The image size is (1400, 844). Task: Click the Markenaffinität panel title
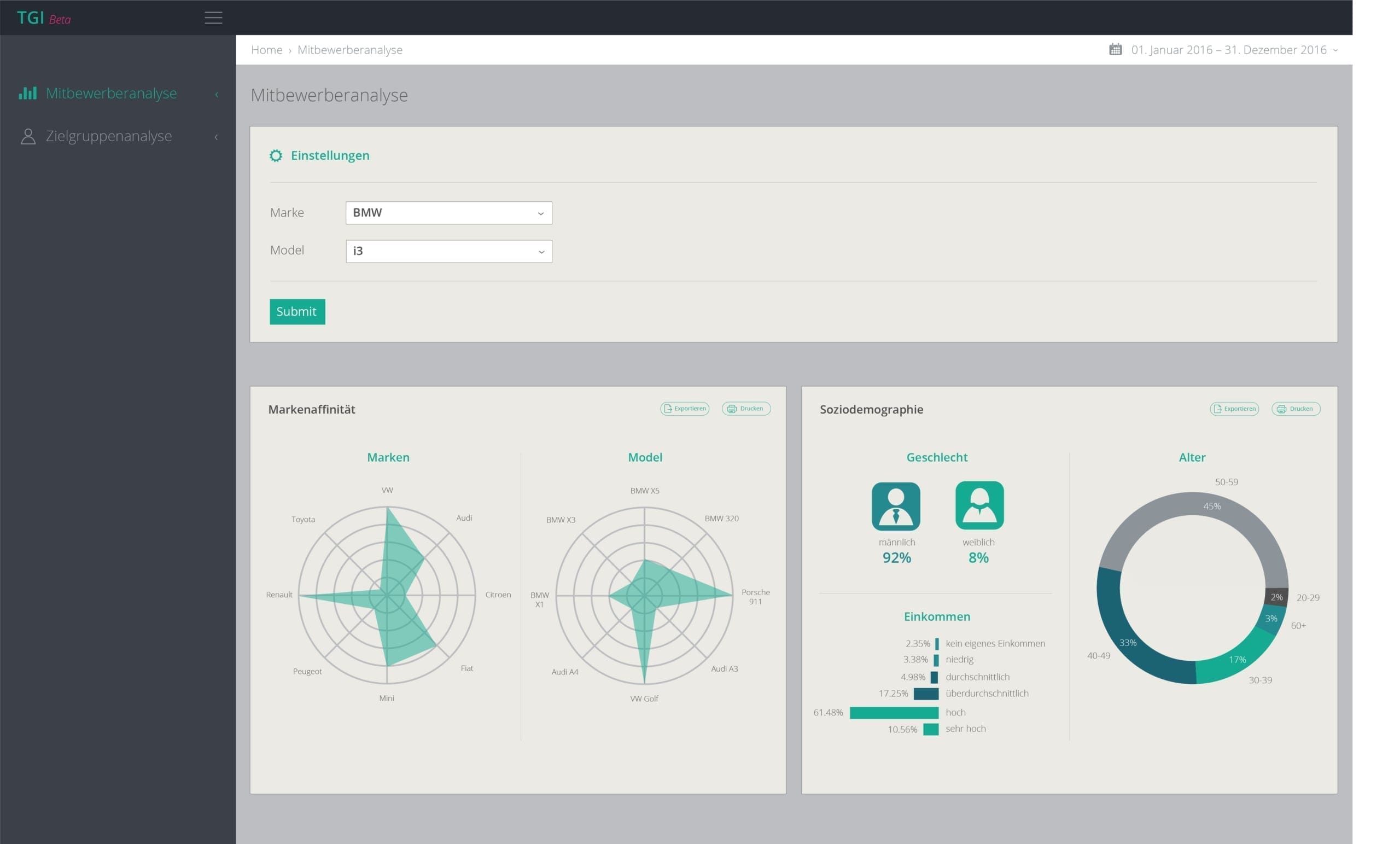311,409
